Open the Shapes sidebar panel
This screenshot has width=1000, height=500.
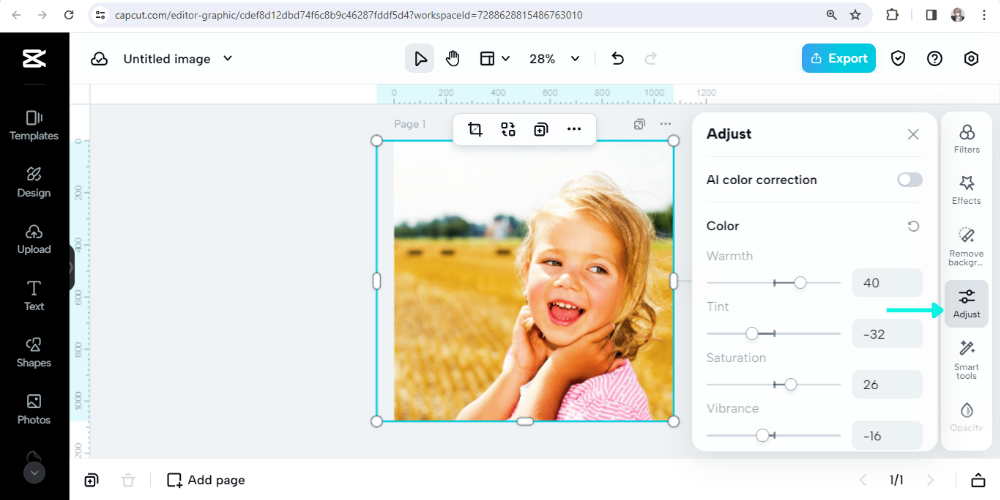click(34, 353)
